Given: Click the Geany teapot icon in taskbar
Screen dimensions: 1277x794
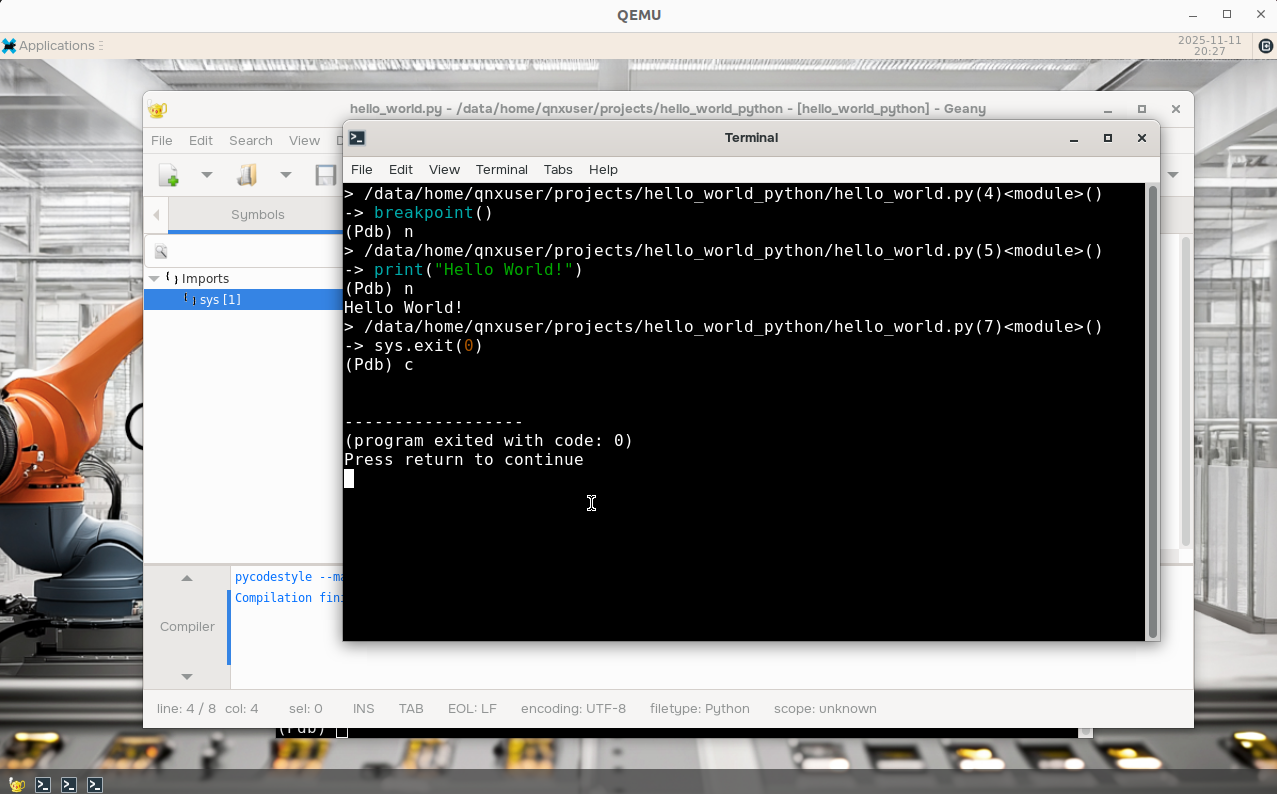Looking at the screenshot, I should coord(17,785).
